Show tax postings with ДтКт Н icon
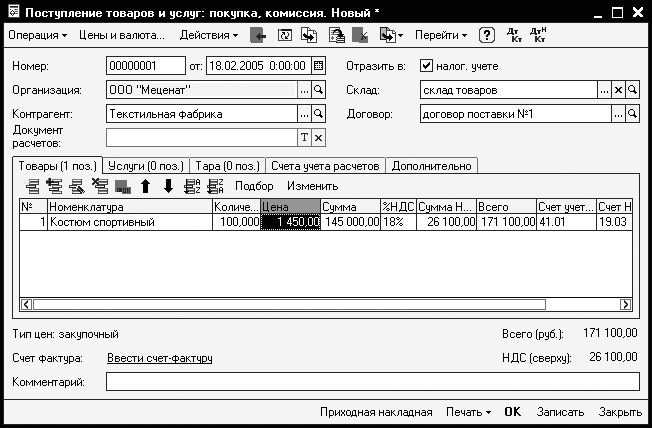 click(x=538, y=35)
